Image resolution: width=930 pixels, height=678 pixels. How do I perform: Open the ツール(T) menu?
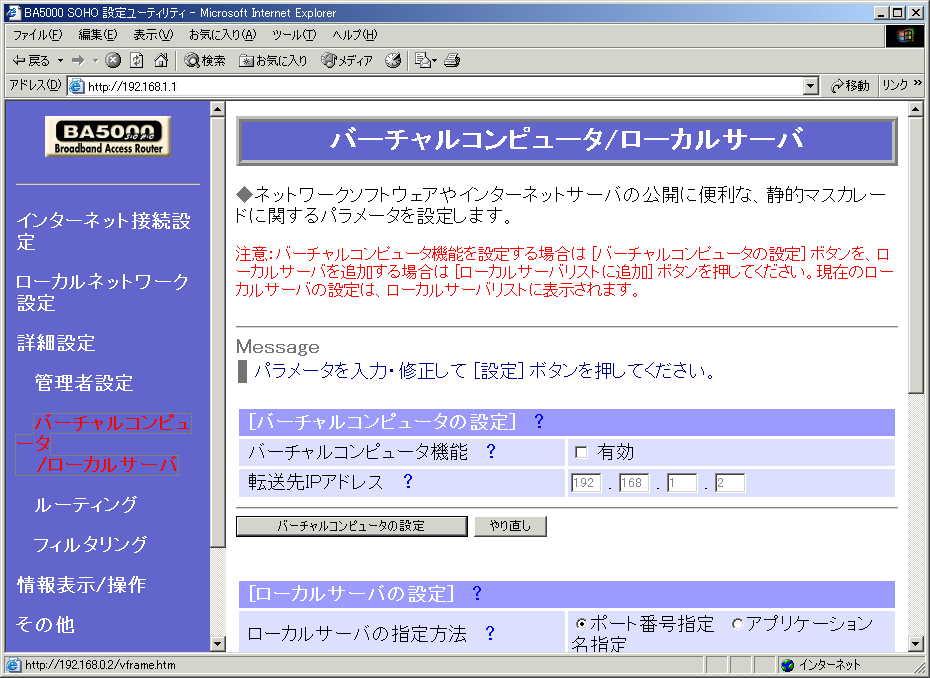coord(293,35)
